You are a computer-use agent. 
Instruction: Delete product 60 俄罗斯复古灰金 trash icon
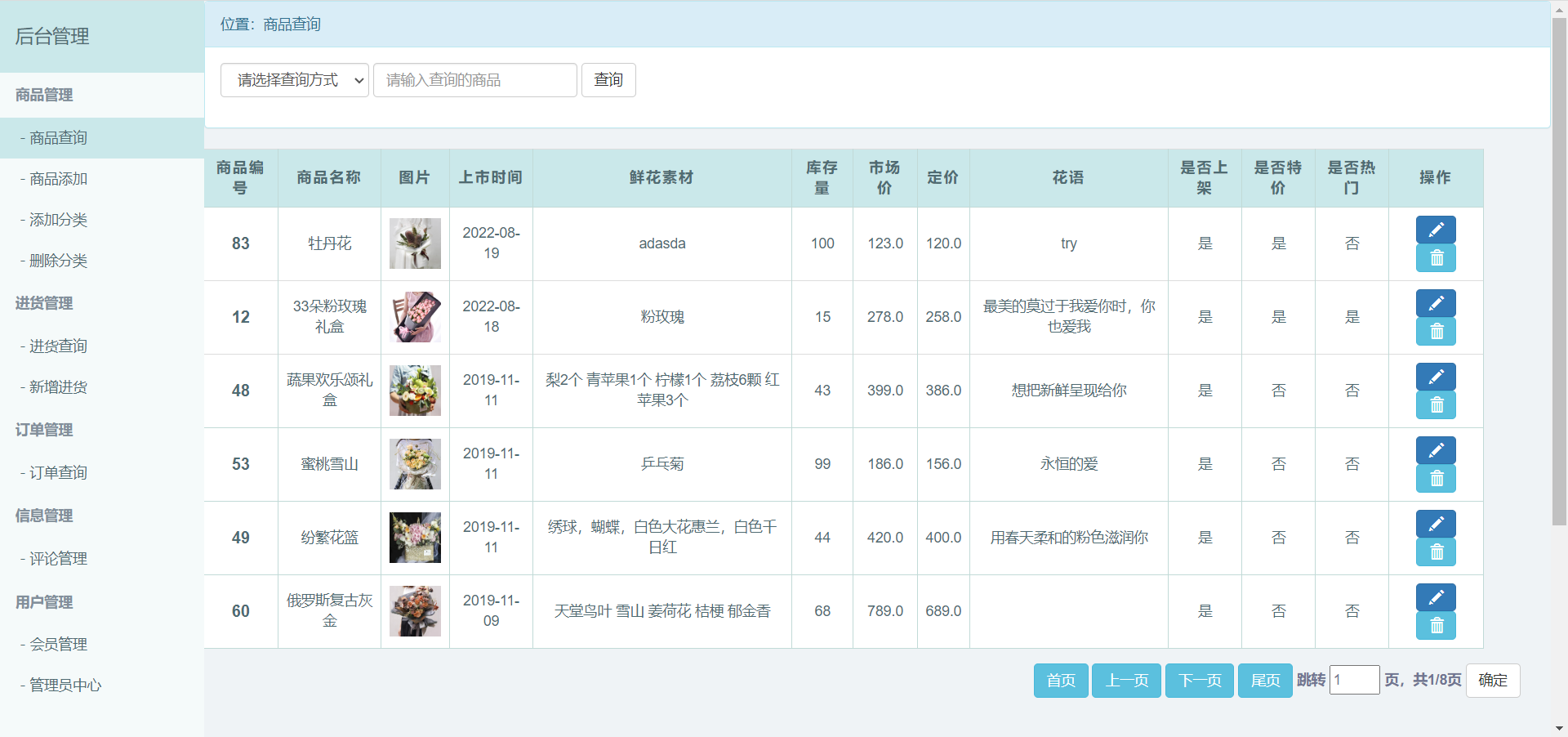(1436, 626)
